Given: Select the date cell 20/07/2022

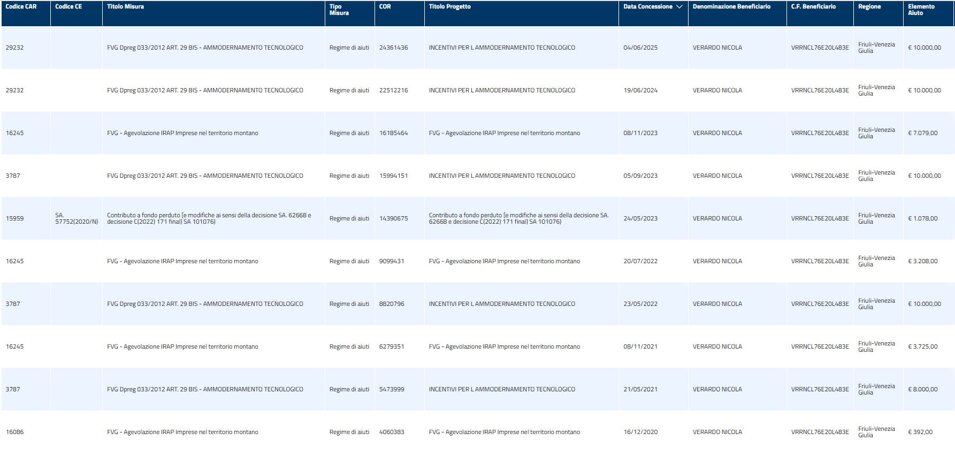Looking at the screenshot, I should 638,261.
